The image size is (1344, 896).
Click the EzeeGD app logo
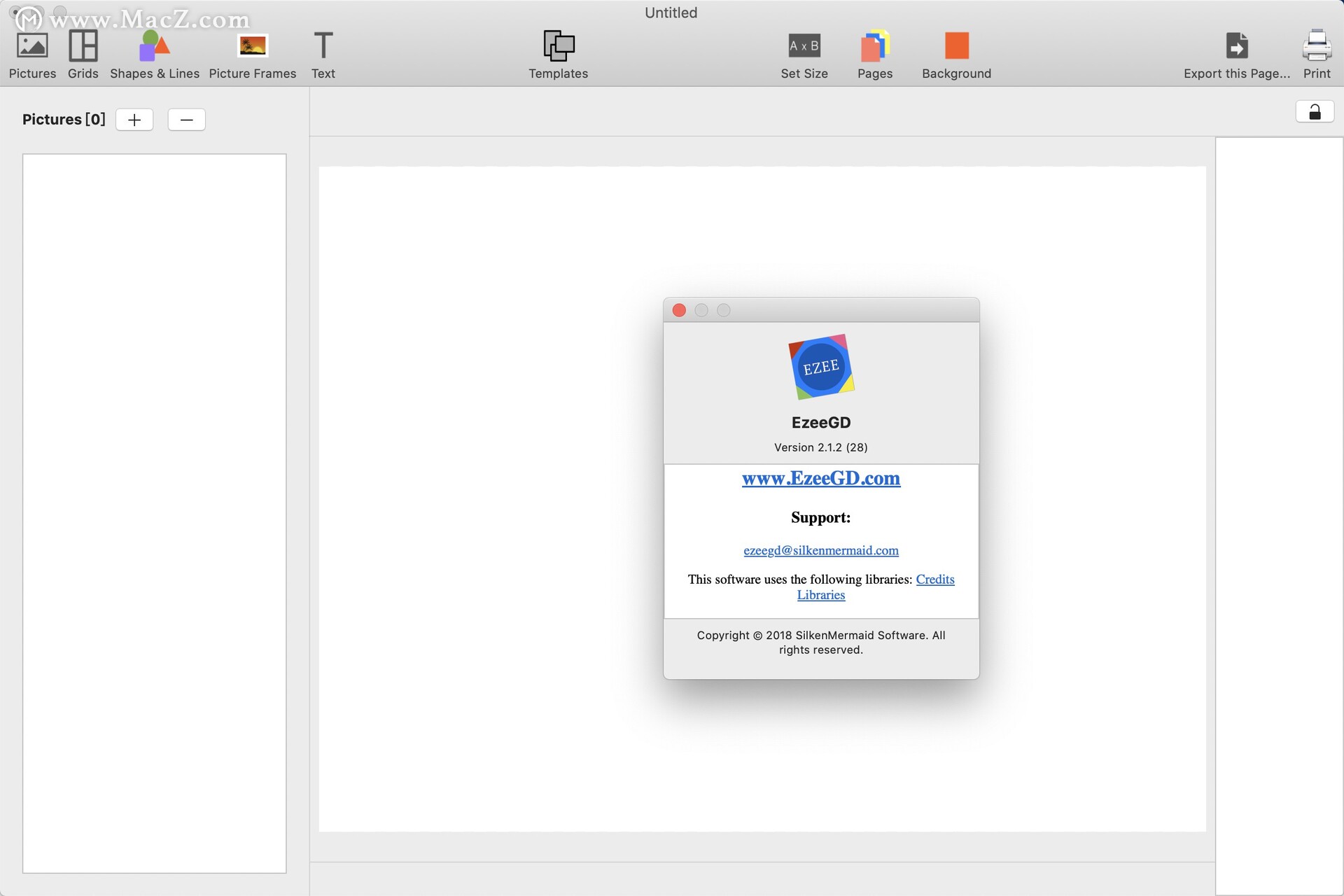click(x=821, y=367)
